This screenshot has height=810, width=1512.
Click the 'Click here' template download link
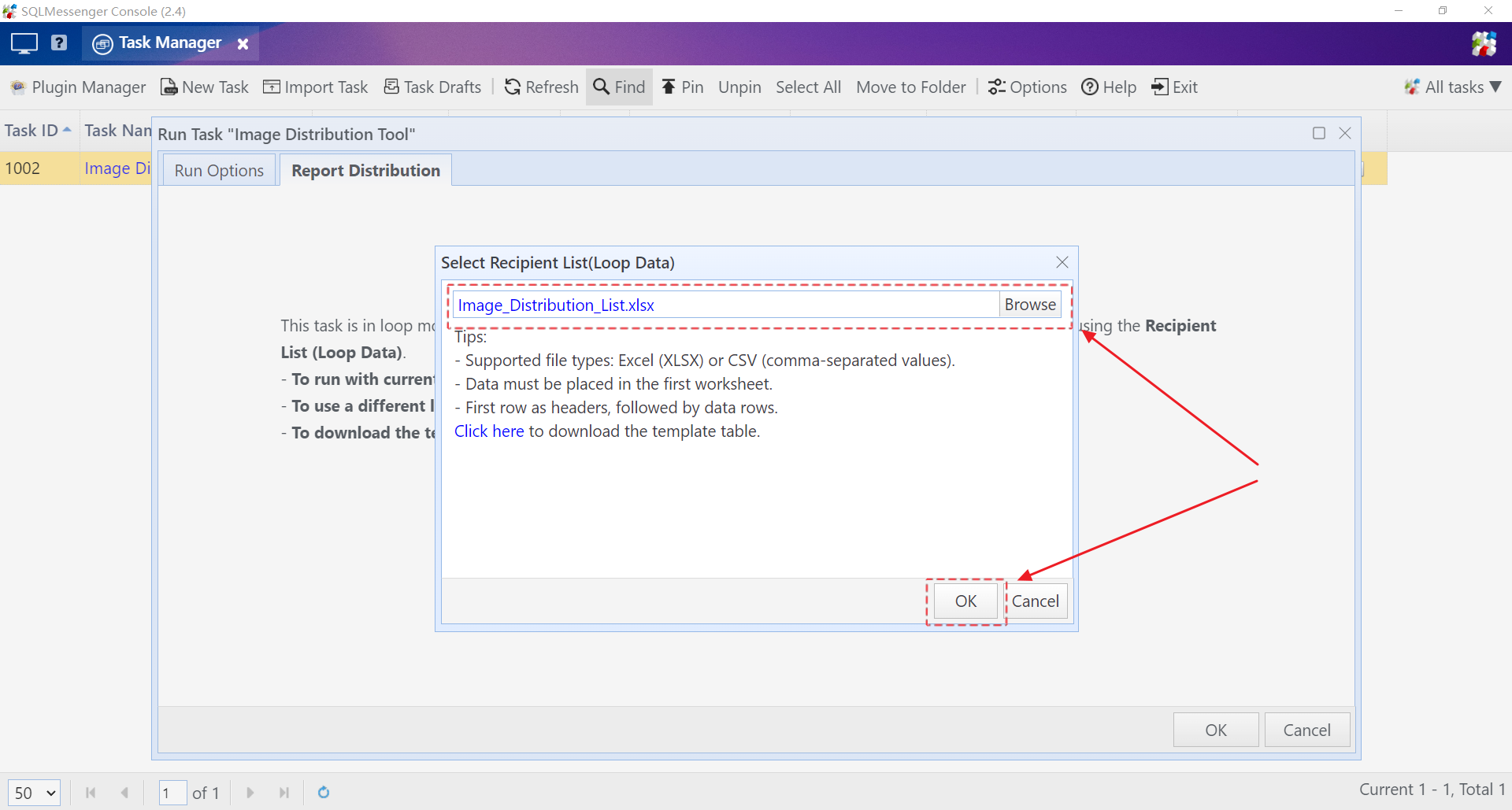point(489,431)
